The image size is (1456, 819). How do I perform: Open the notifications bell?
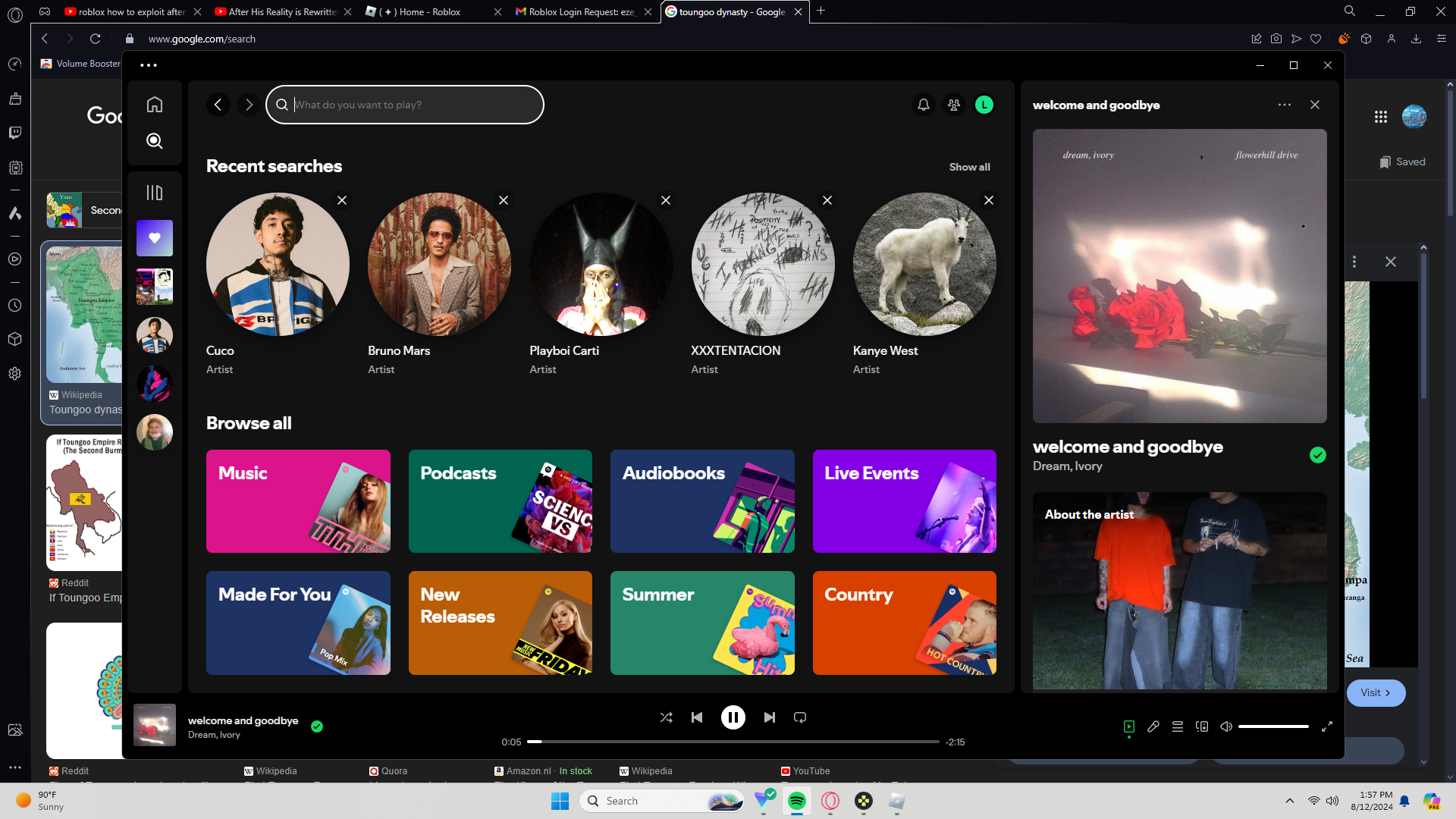click(923, 105)
